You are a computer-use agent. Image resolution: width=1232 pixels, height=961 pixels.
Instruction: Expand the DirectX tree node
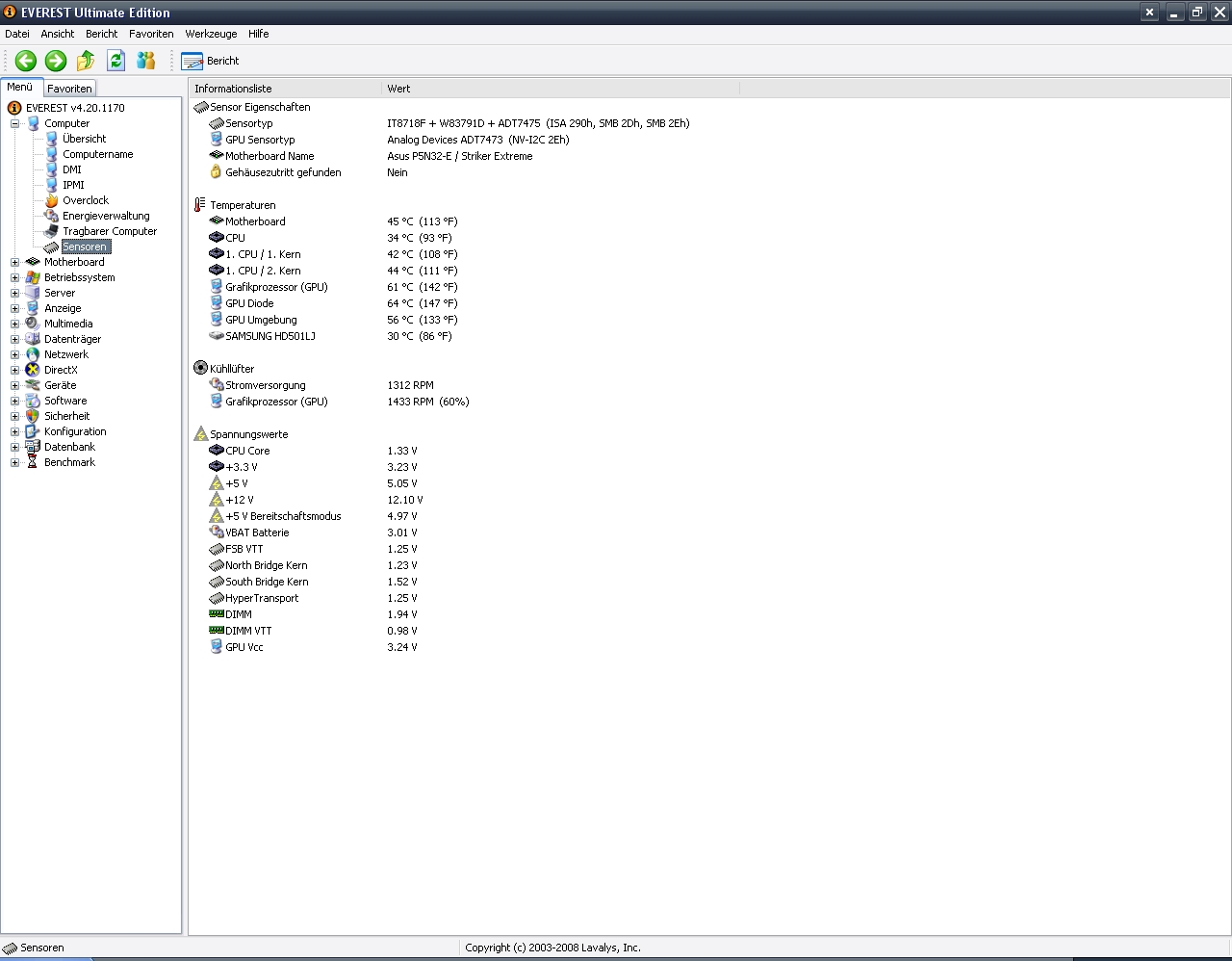click(15, 370)
